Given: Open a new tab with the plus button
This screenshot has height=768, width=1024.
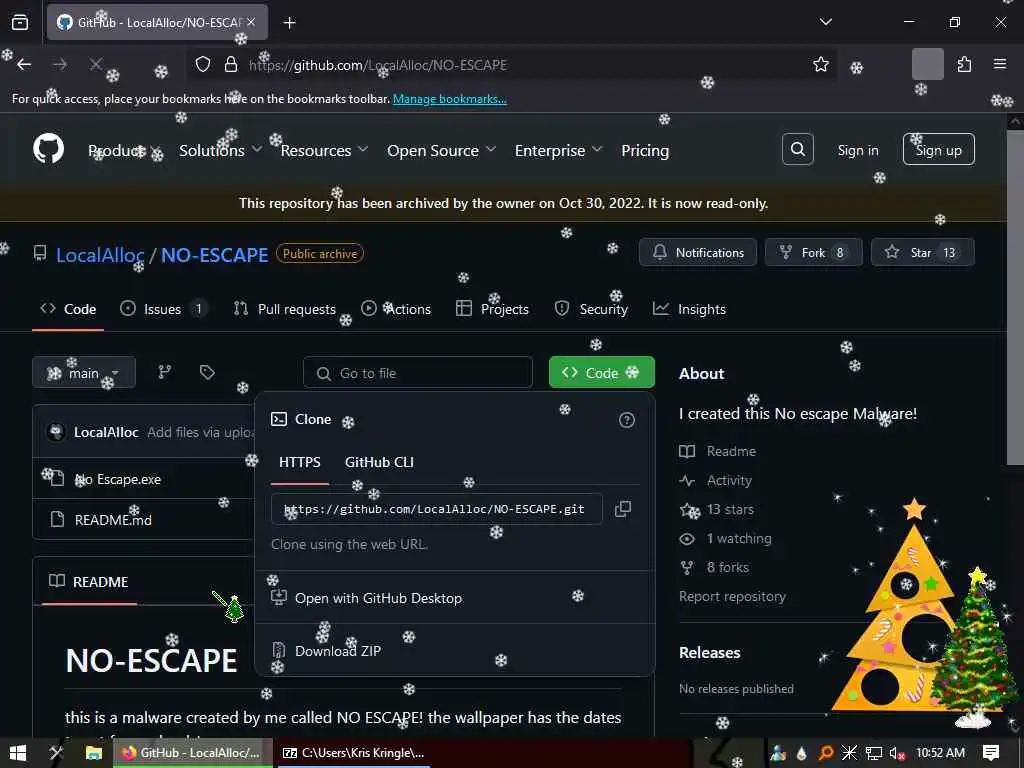Looking at the screenshot, I should click(290, 23).
